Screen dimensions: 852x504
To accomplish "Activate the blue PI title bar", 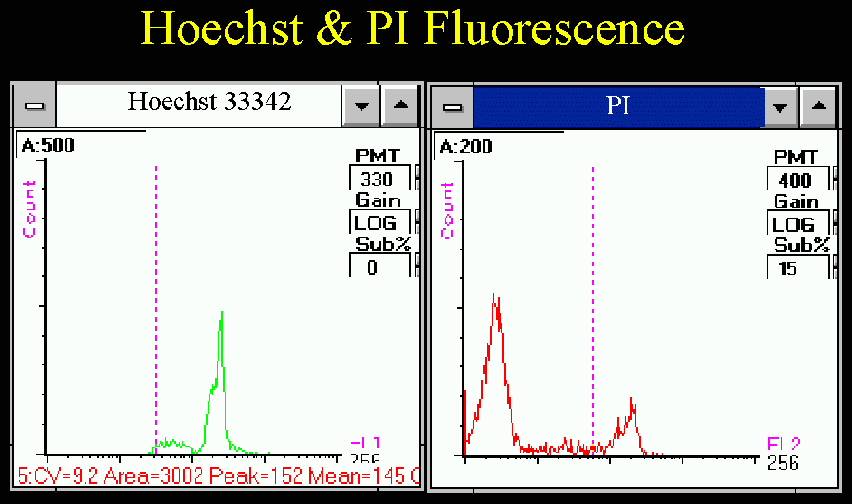I will click(x=617, y=106).
